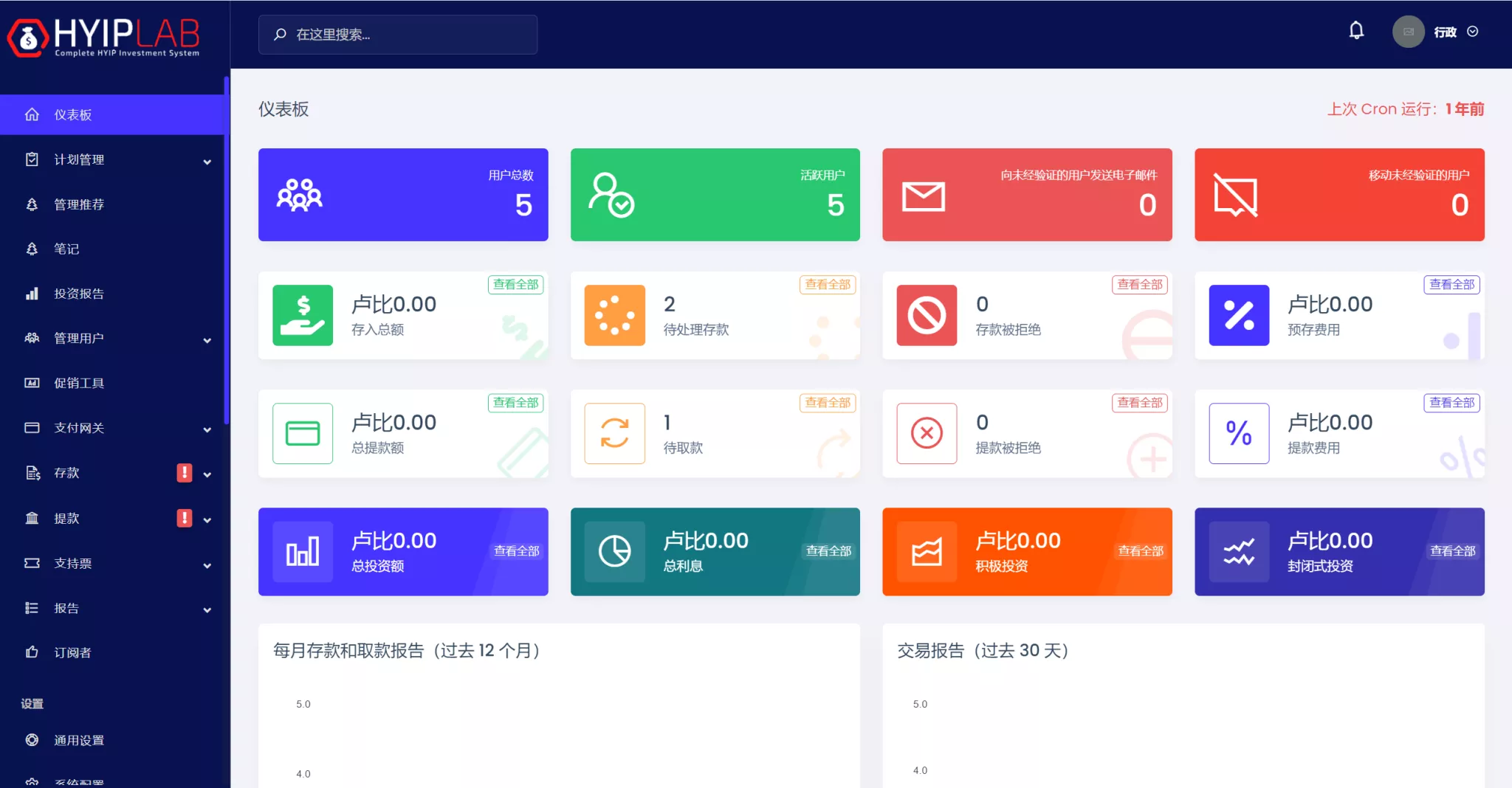Click the red rejected deposits ban icon
1512x788 pixels.
point(927,315)
